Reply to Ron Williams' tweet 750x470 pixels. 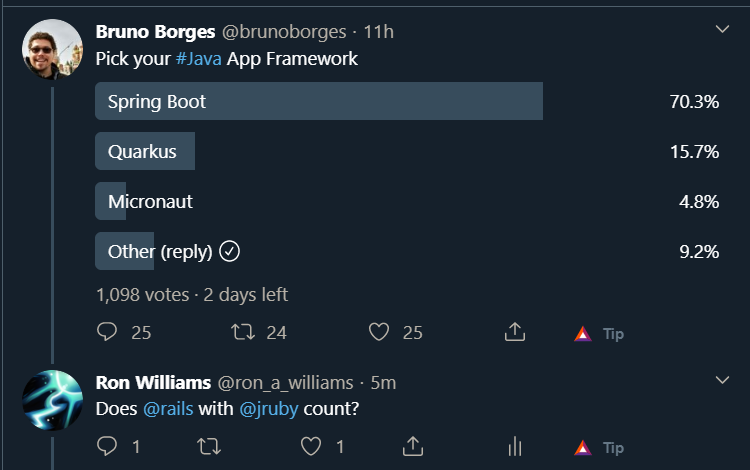(x=107, y=446)
